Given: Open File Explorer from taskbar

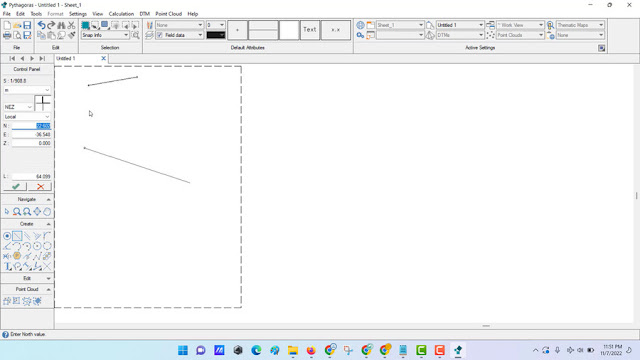Looking at the screenshot, I should (293, 350).
